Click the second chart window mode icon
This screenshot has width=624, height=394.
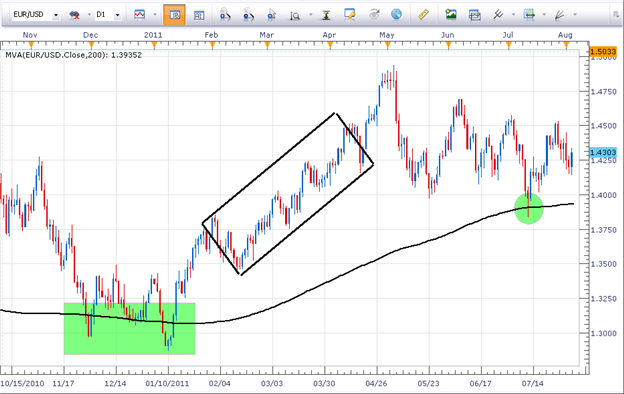coord(199,15)
